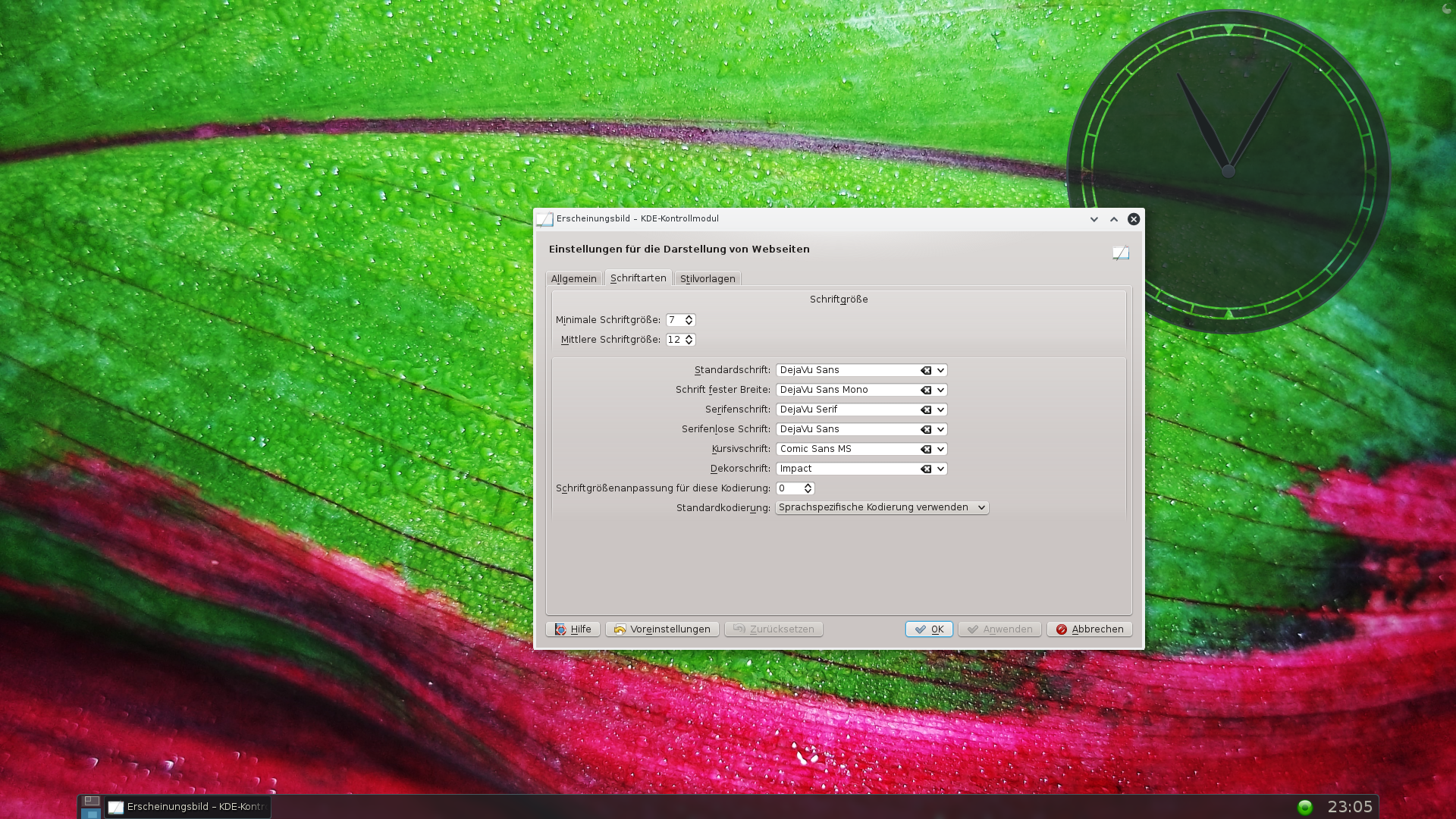Click the Zurücksetzen button

773,629
